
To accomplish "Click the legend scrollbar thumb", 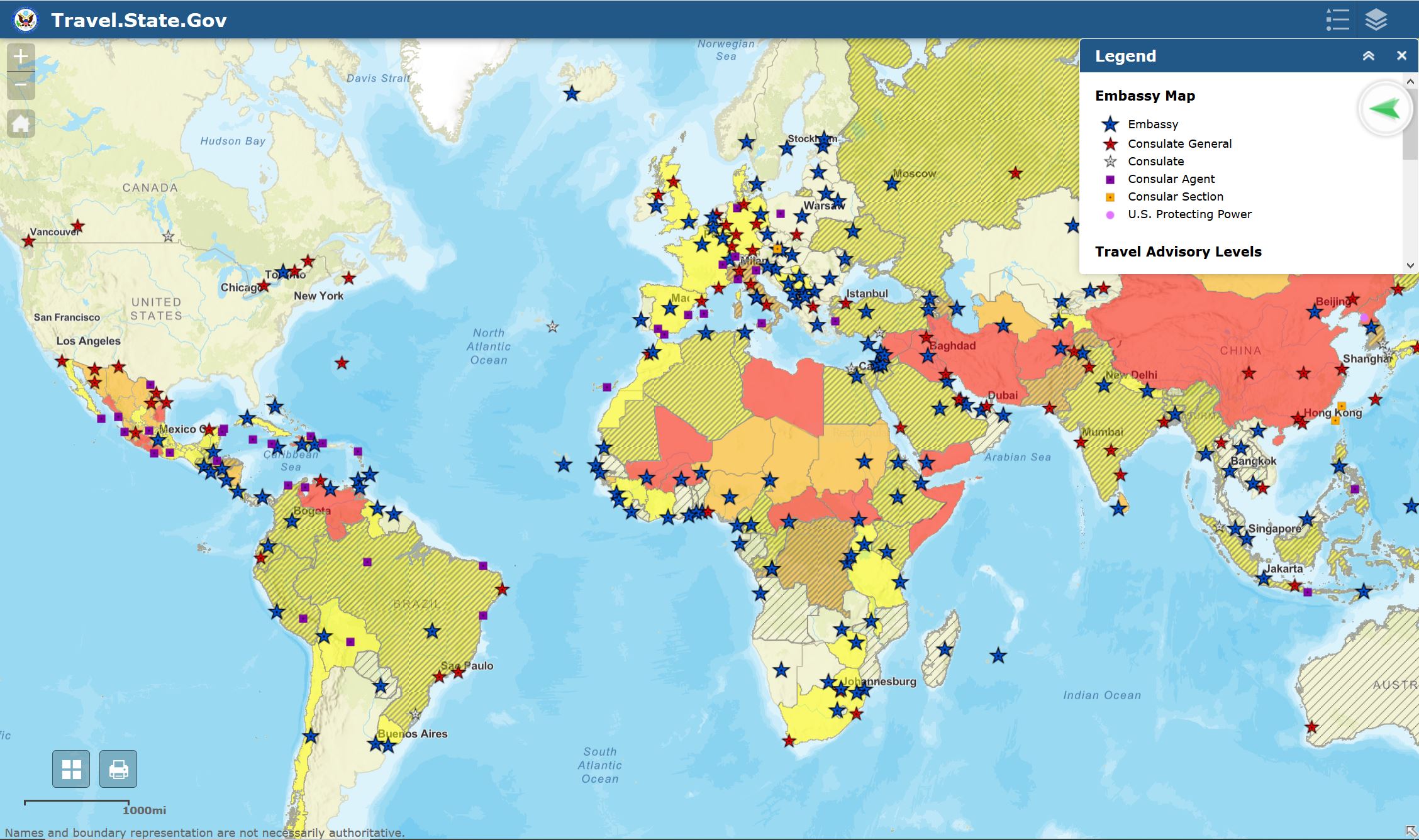I will click(1410, 123).
